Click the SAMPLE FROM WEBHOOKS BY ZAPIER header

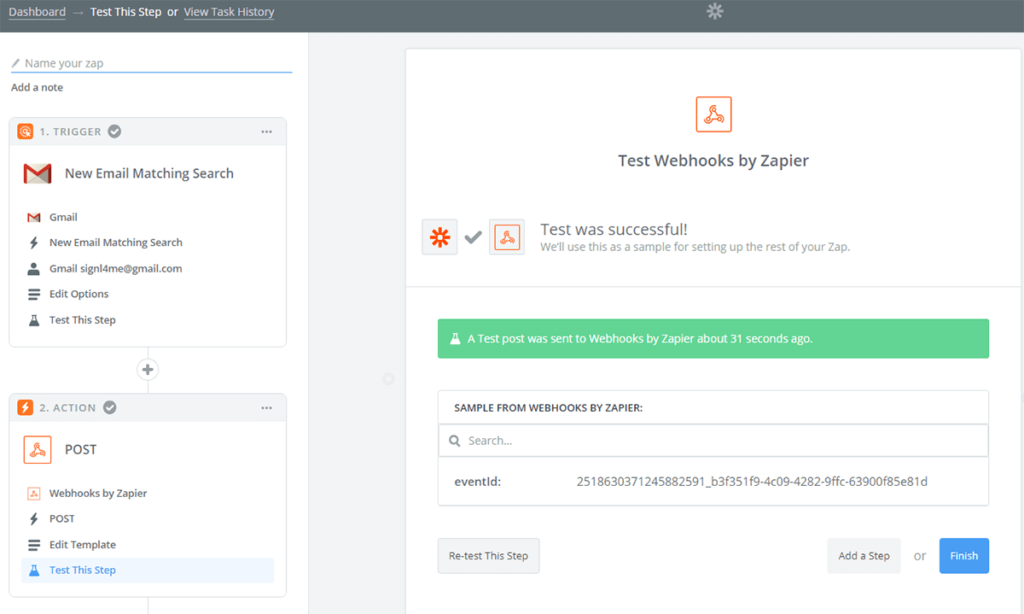549,408
